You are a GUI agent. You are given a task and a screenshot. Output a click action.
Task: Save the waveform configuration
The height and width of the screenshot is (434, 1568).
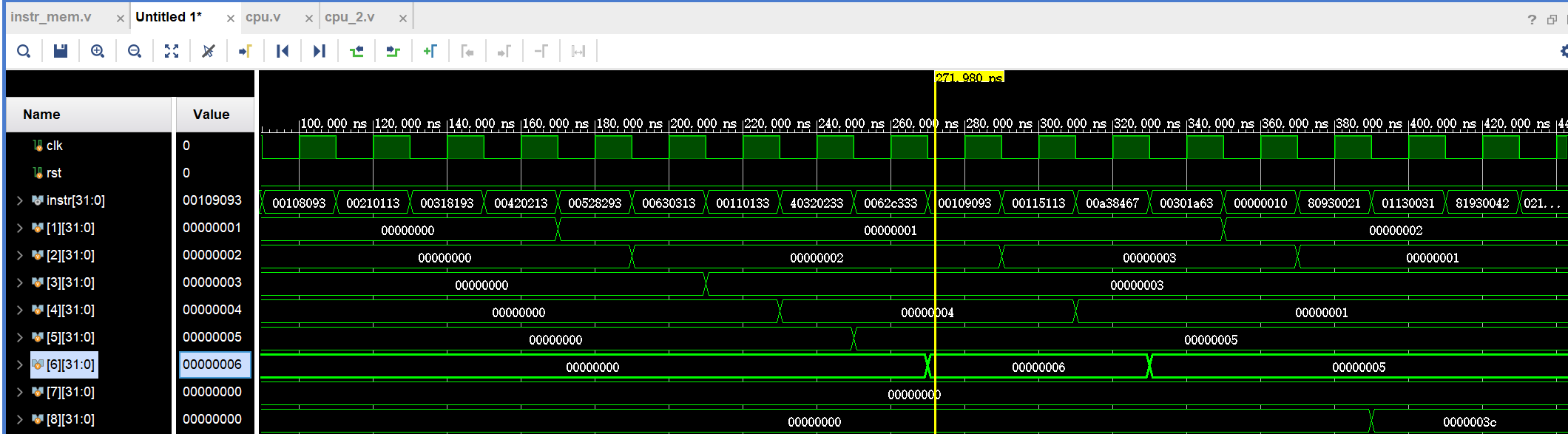click(61, 51)
